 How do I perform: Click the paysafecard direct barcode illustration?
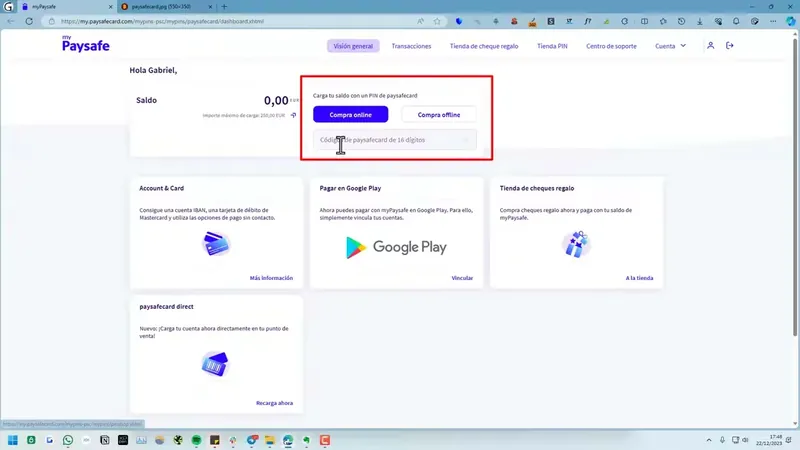pos(215,364)
